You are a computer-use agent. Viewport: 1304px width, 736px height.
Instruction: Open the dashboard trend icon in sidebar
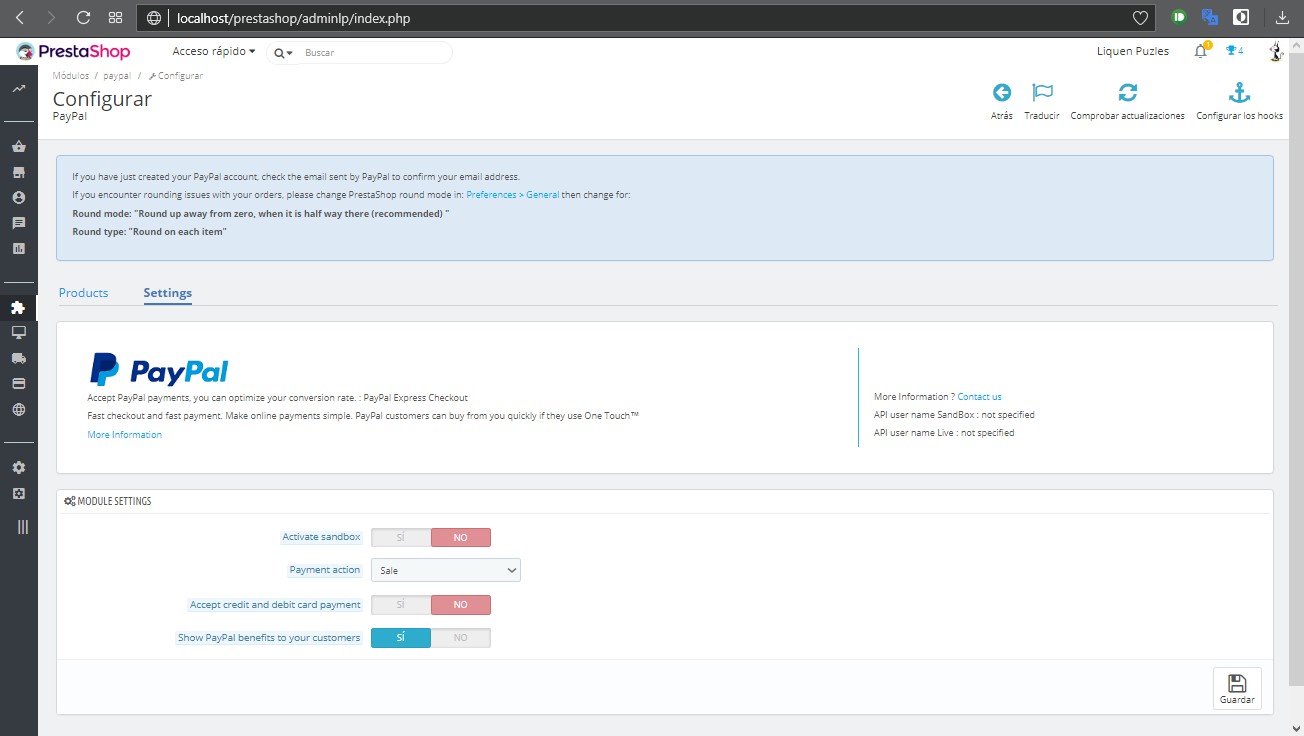[x=18, y=89]
